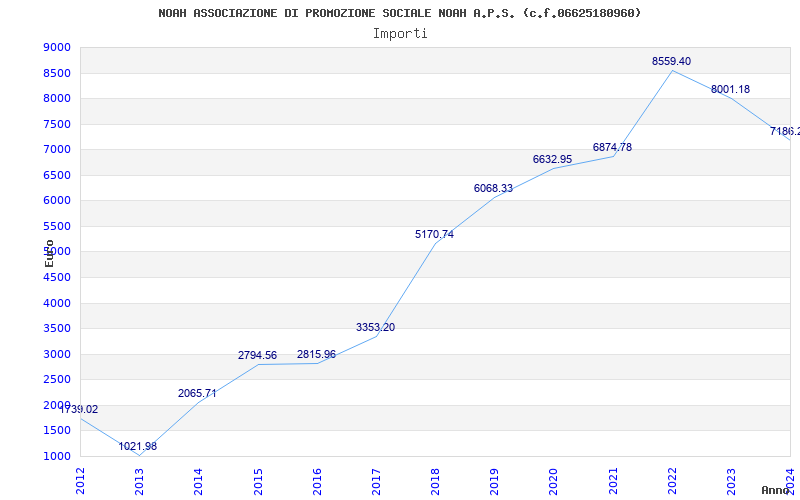
Task: Click the y-axis value 3500
Action: tap(57, 329)
